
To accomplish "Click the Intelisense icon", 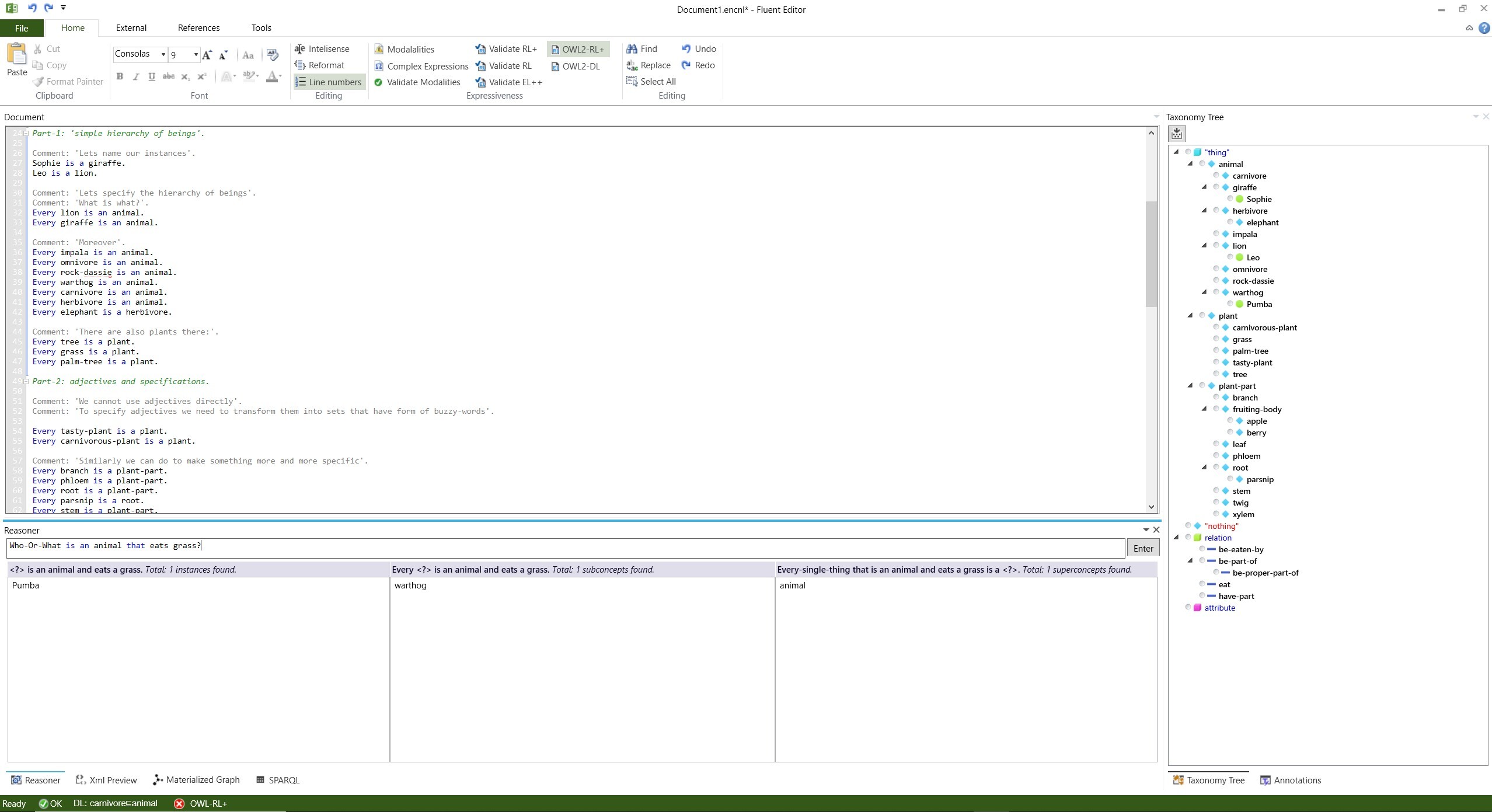I will tap(300, 49).
